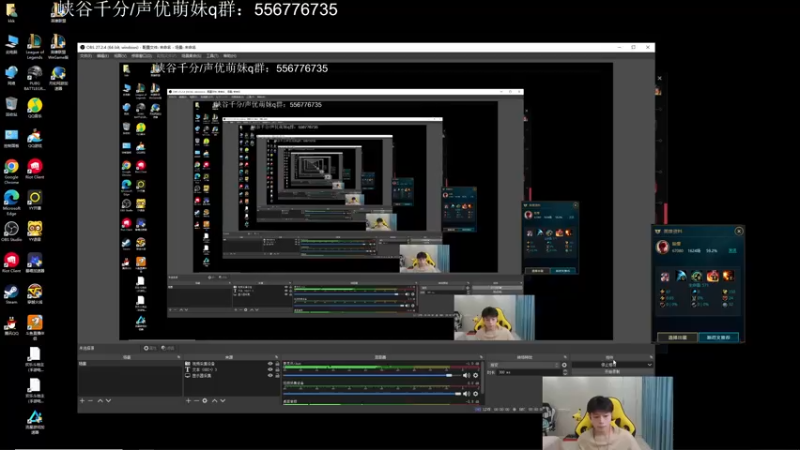Open Microsoft Edge desktop shortcut
Screen dimensions: 800x450
[11, 202]
